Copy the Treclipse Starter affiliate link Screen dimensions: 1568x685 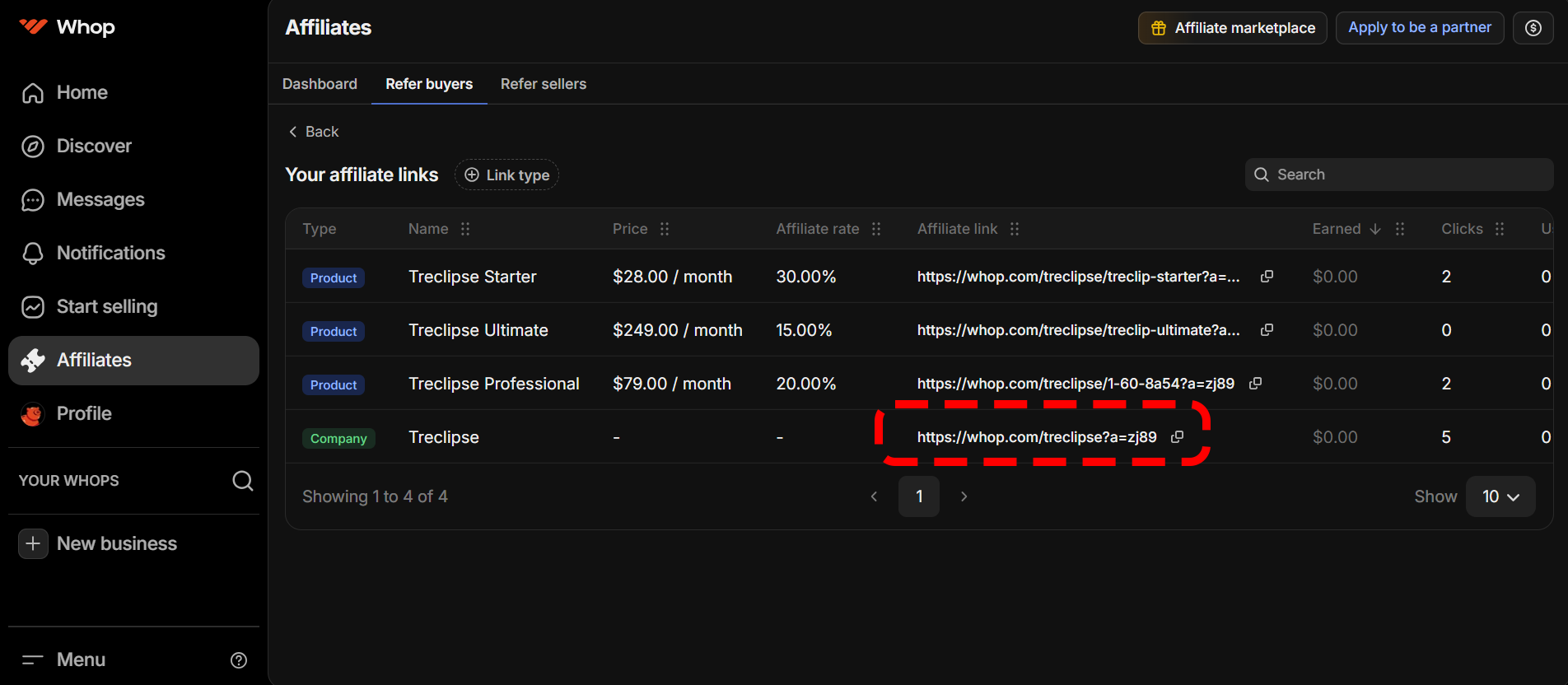(1267, 277)
